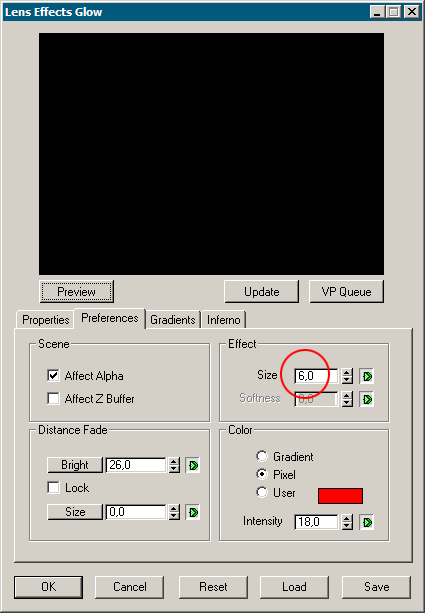Click green animate icon beside Bright value
The width and height of the screenshot is (425, 613).
193,465
